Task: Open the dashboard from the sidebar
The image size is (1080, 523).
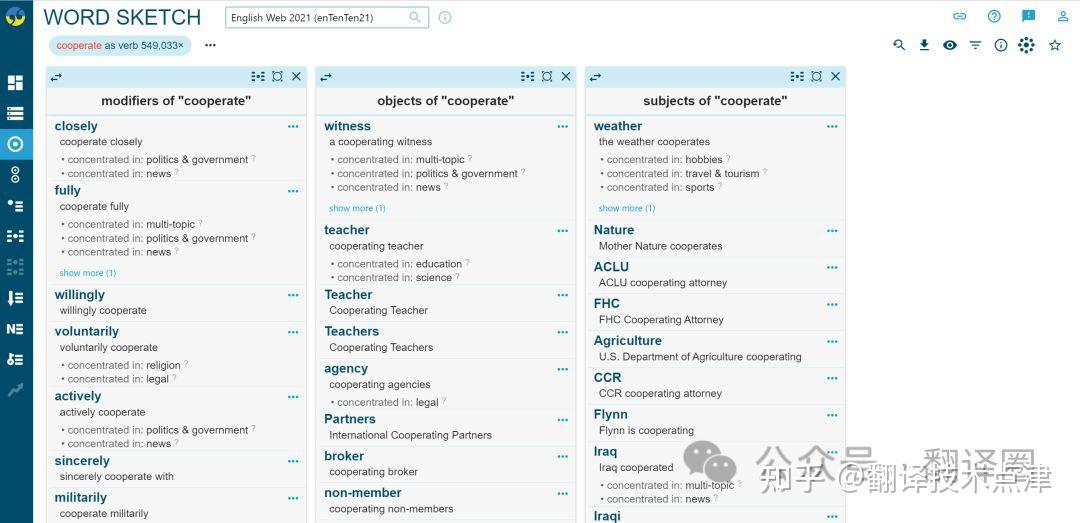Action: tap(15, 83)
